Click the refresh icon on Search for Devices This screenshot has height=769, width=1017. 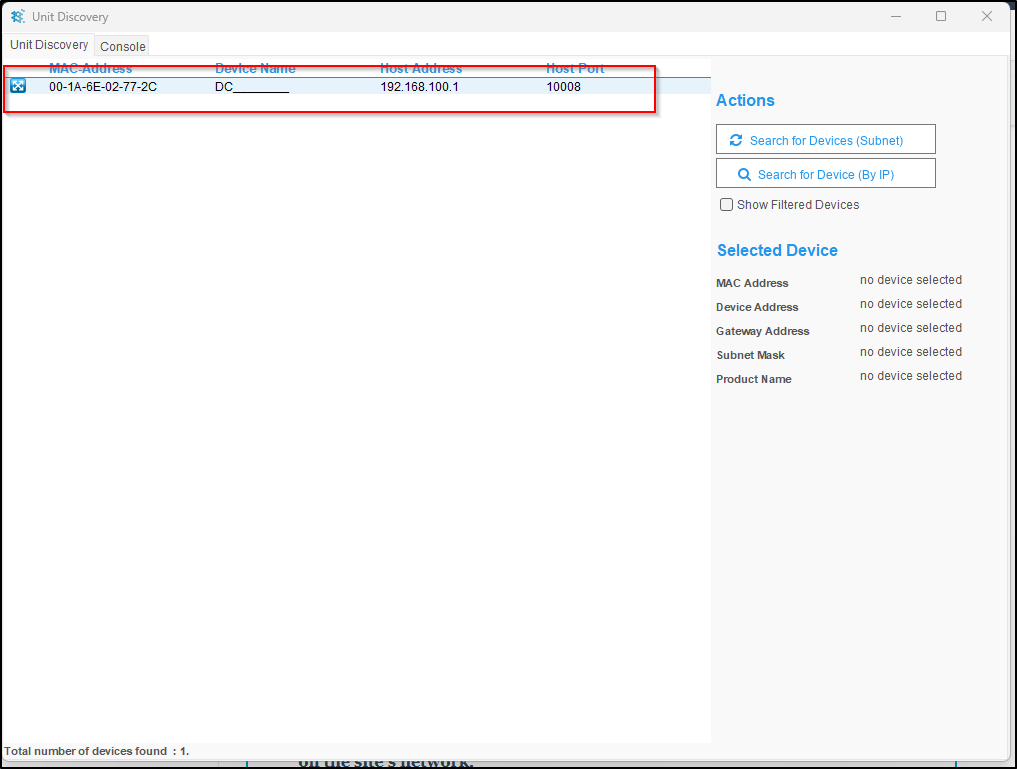click(736, 140)
